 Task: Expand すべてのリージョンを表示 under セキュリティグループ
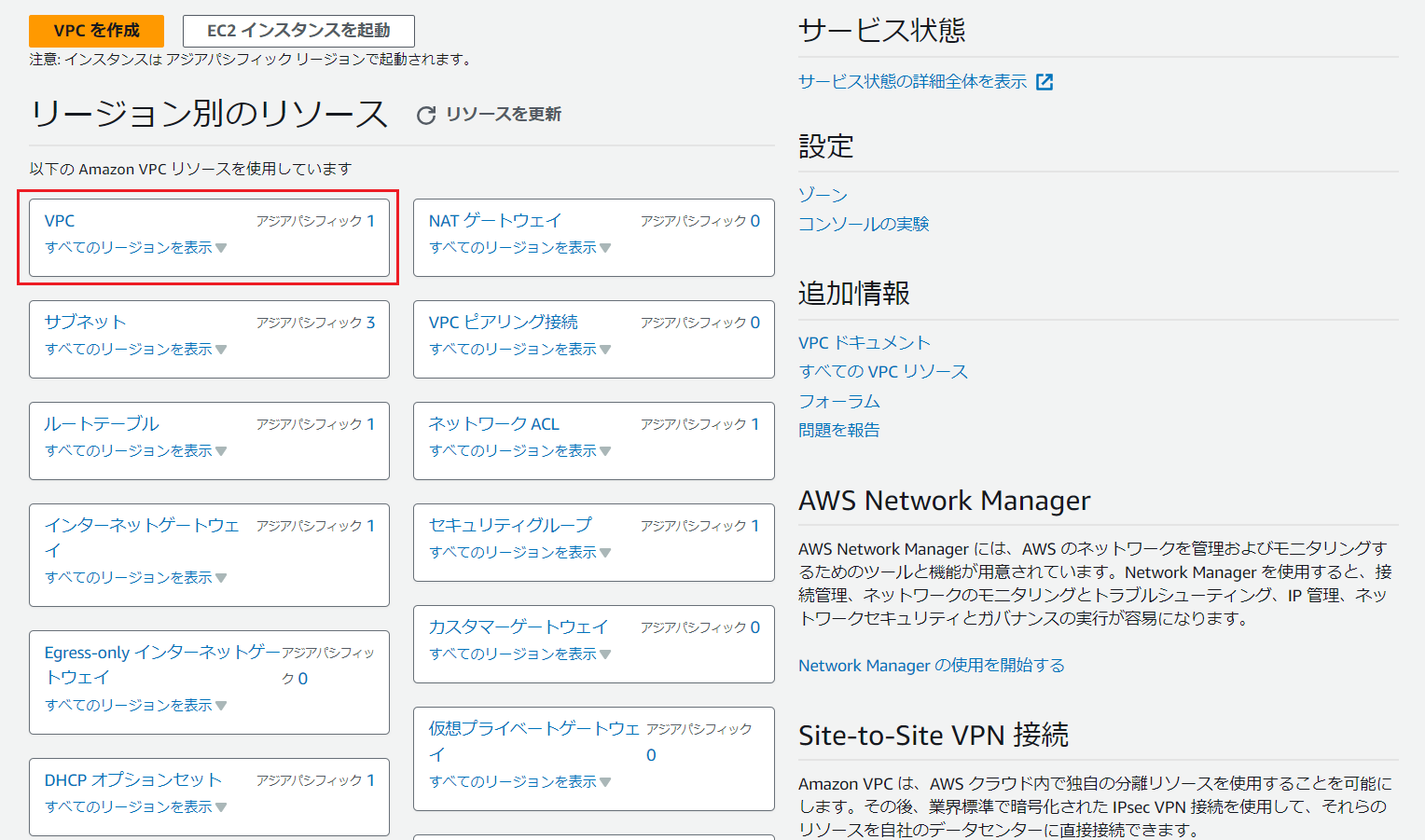(519, 553)
